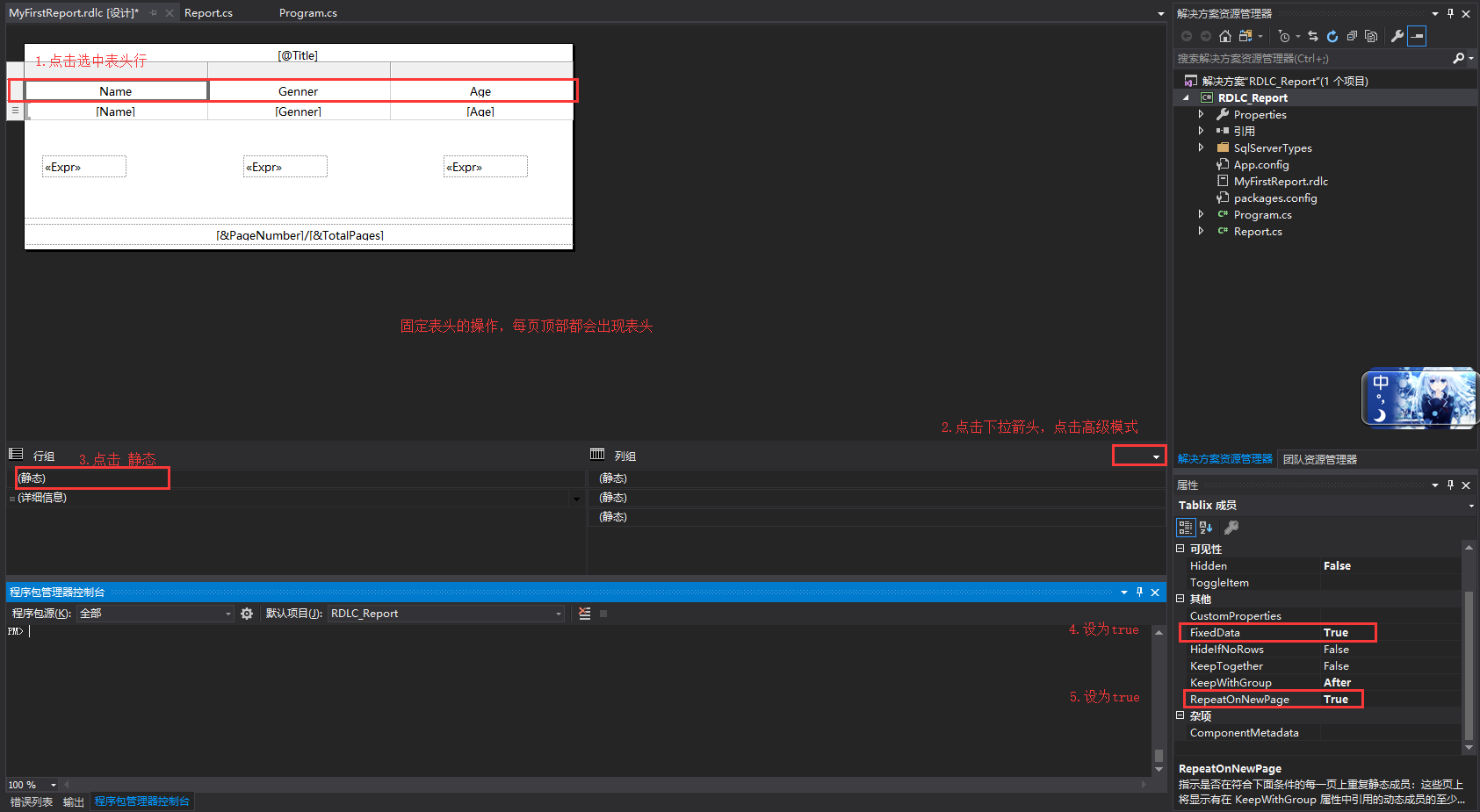Refresh the Solution Explorer
Viewport: 1480px width, 812px height.
1332,36
